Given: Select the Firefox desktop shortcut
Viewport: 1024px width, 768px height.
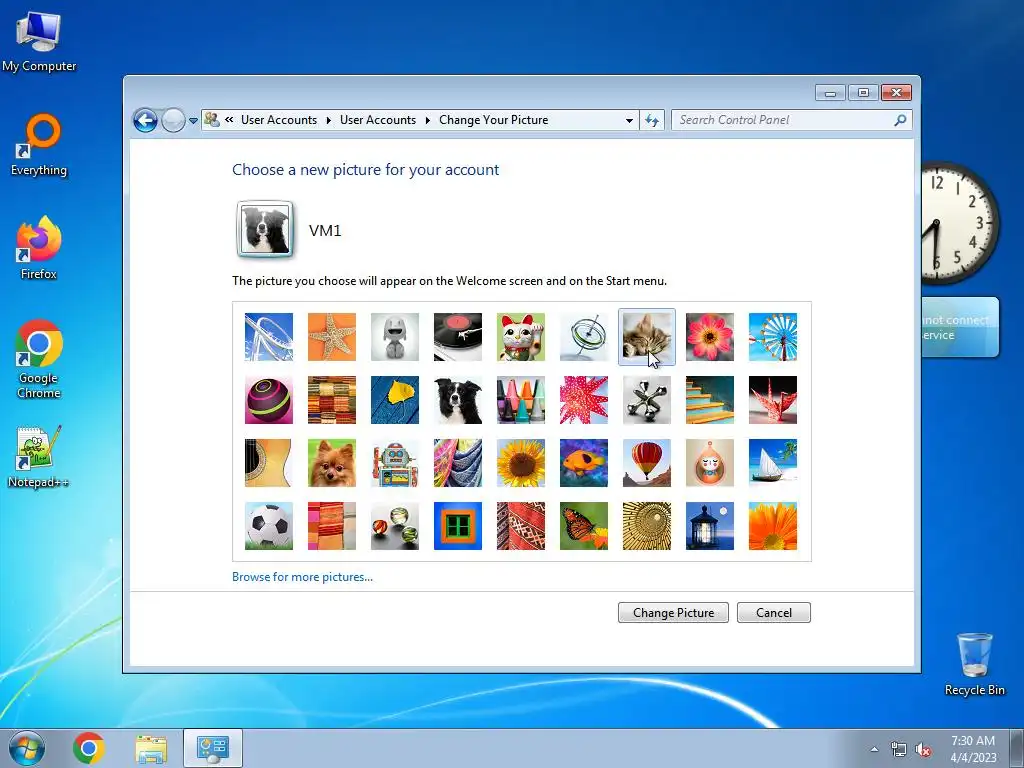Looking at the screenshot, I should [39, 248].
